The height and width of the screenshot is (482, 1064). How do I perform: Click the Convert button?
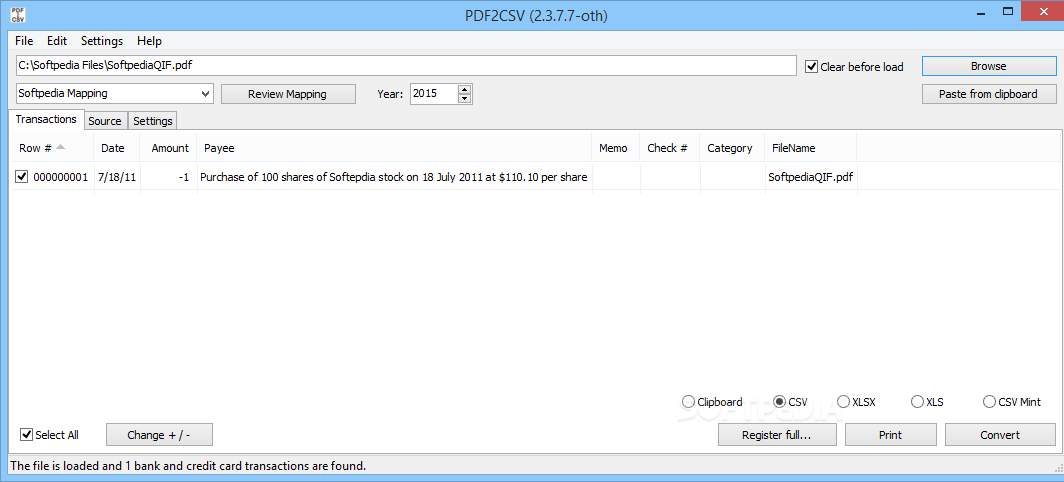coord(1000,434)
